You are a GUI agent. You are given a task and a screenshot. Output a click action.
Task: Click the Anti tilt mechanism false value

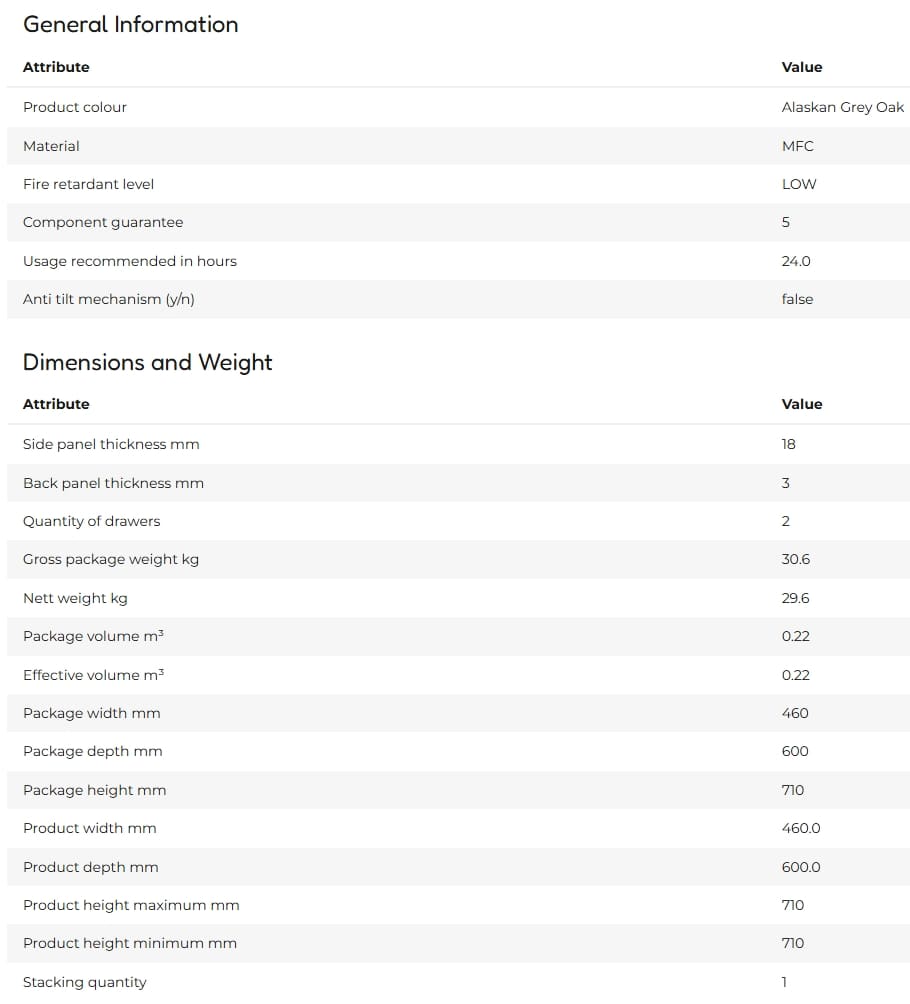pyautogui.click(x=797, y=299)
